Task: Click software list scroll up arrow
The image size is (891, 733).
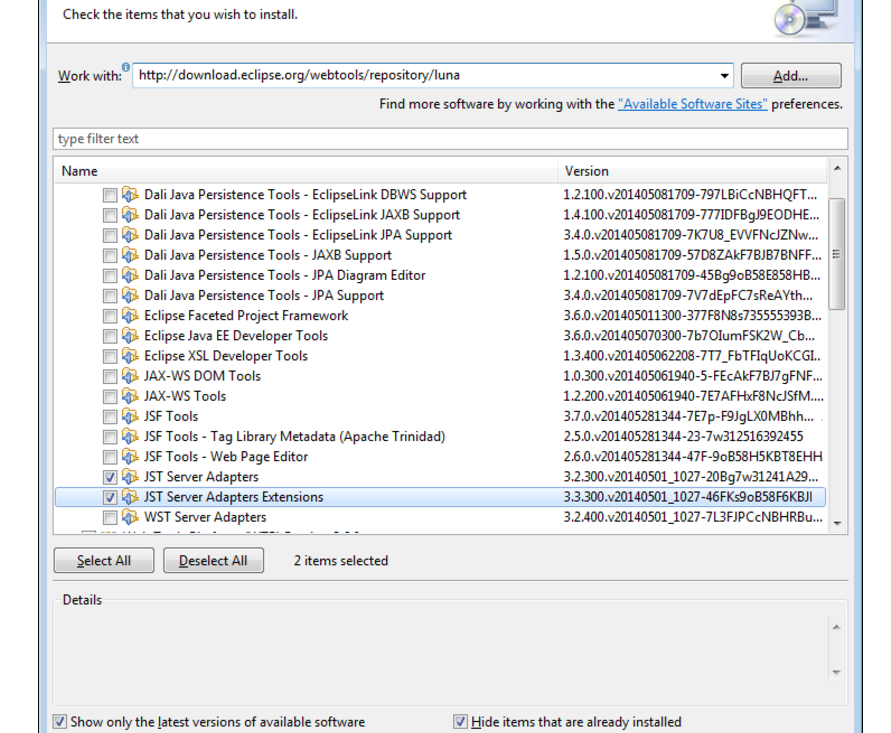Action: click(x=837, y=168)
